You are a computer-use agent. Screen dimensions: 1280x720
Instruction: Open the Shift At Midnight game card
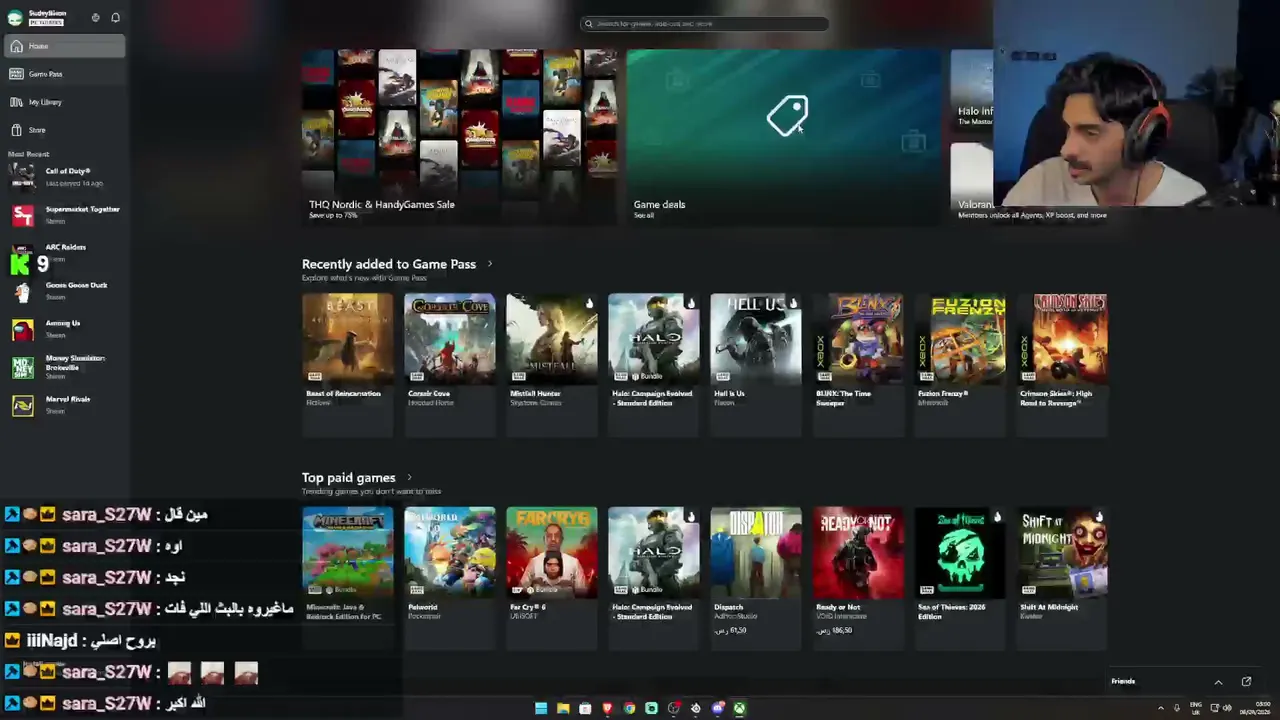click(1062, 579)
